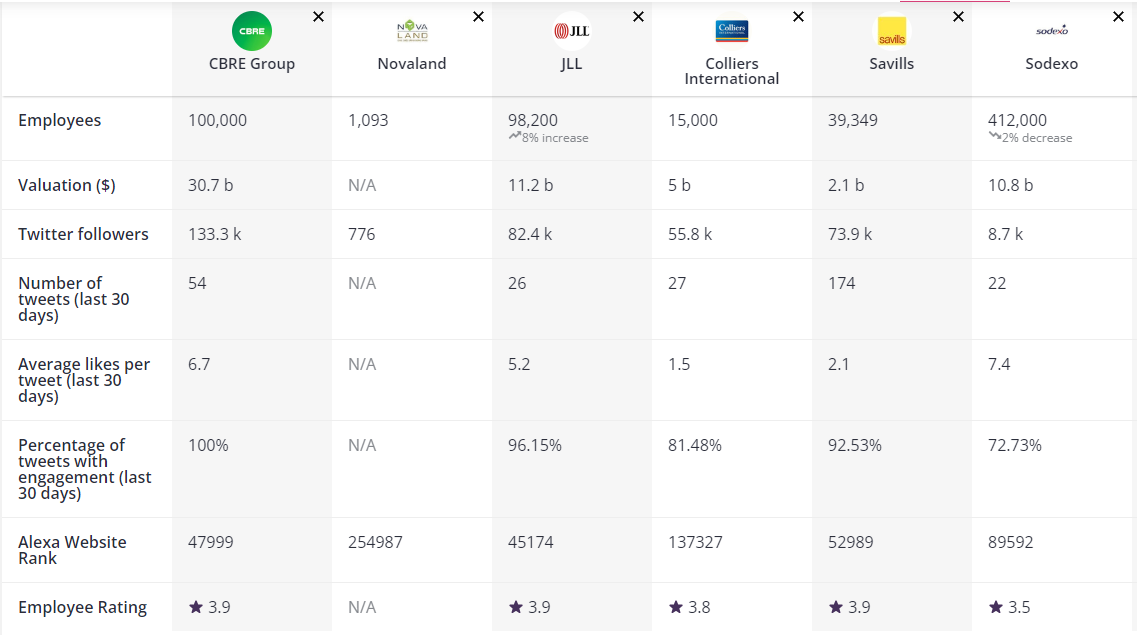Viewport: 1137px width, 635px height.
Task: Remove CBRE Group from comparison
Action: pos(318,17)
